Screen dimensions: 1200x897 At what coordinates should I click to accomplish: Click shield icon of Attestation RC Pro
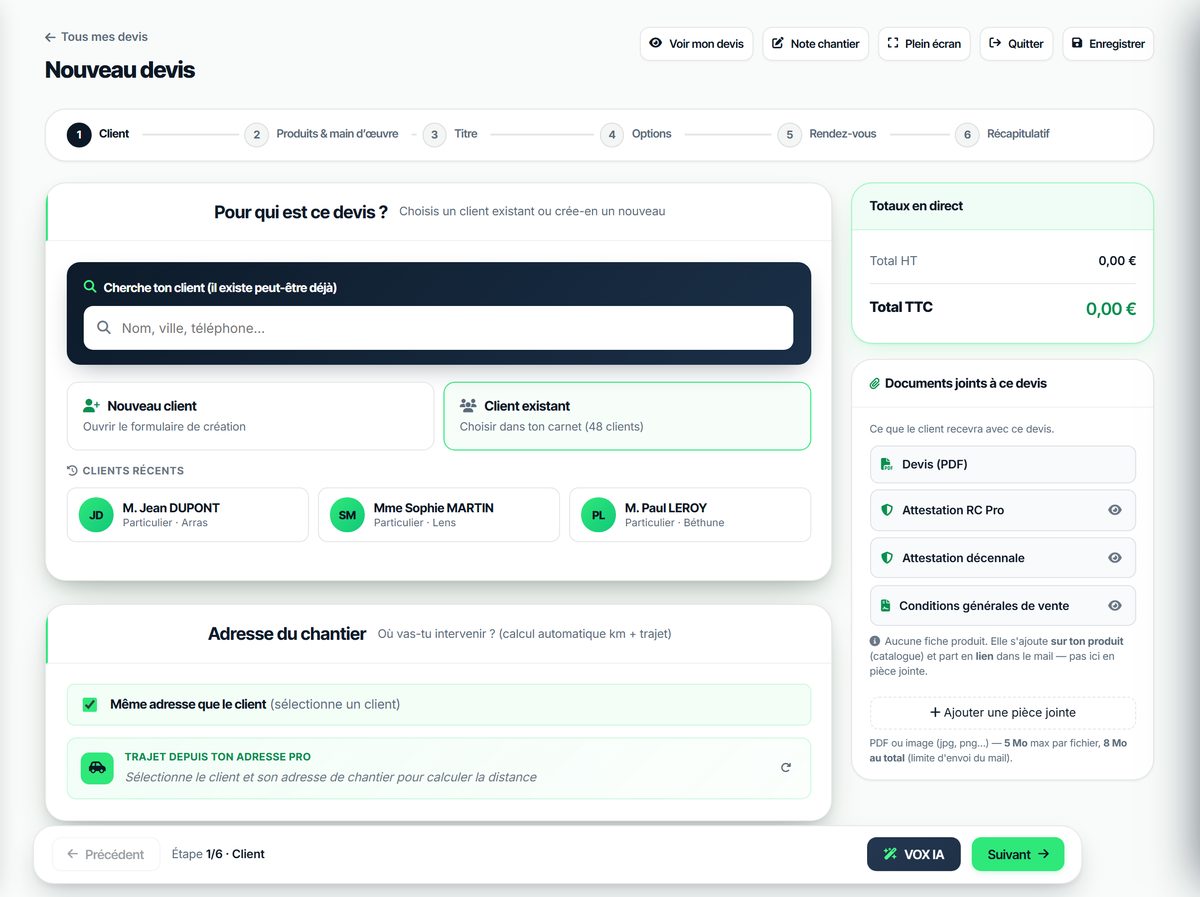(x=887, y=510)
